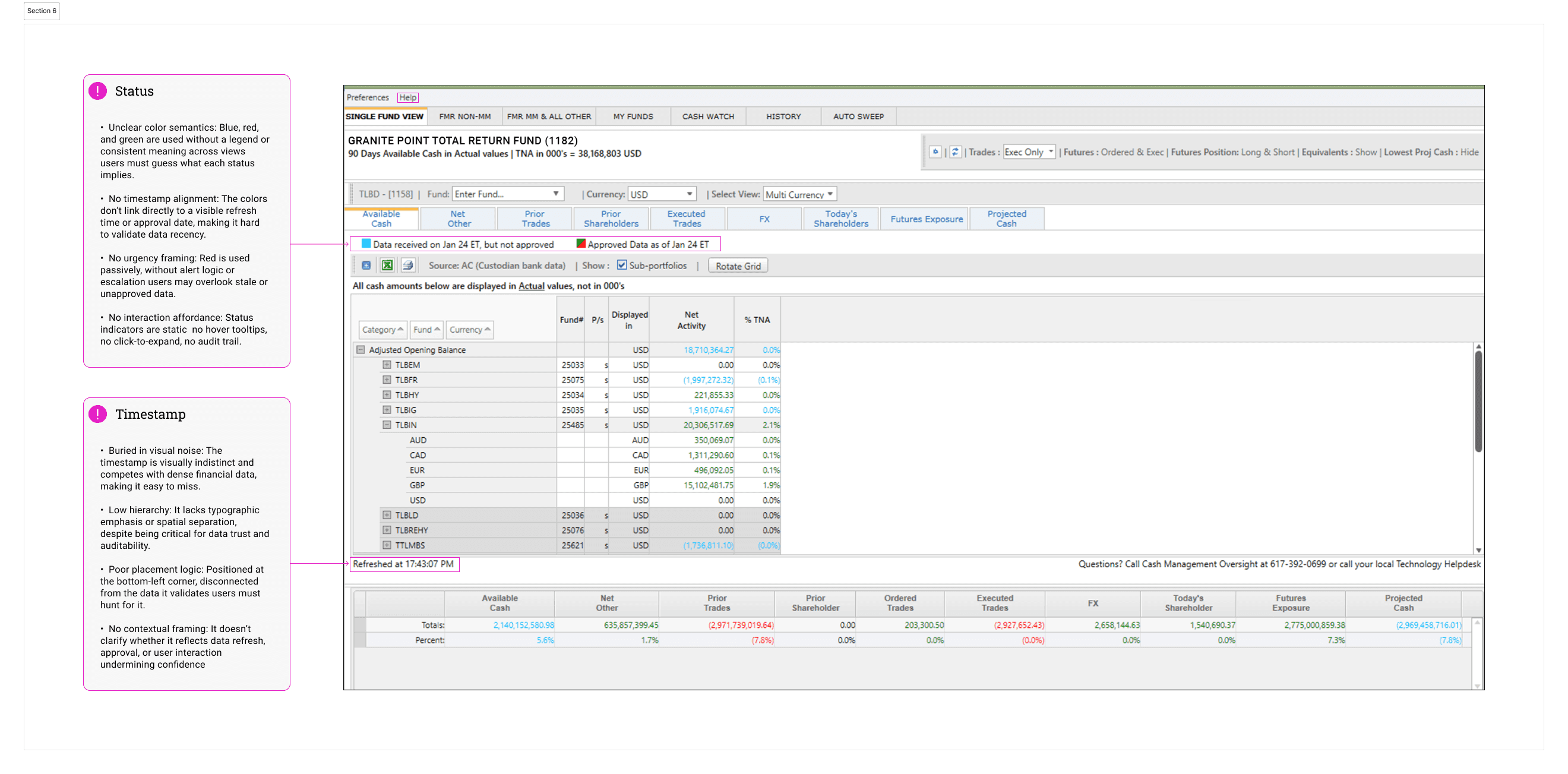Screen dimensions: 1568x774
Task: Open the Futures Exposure sub-tab
Action: pos(926,219)
